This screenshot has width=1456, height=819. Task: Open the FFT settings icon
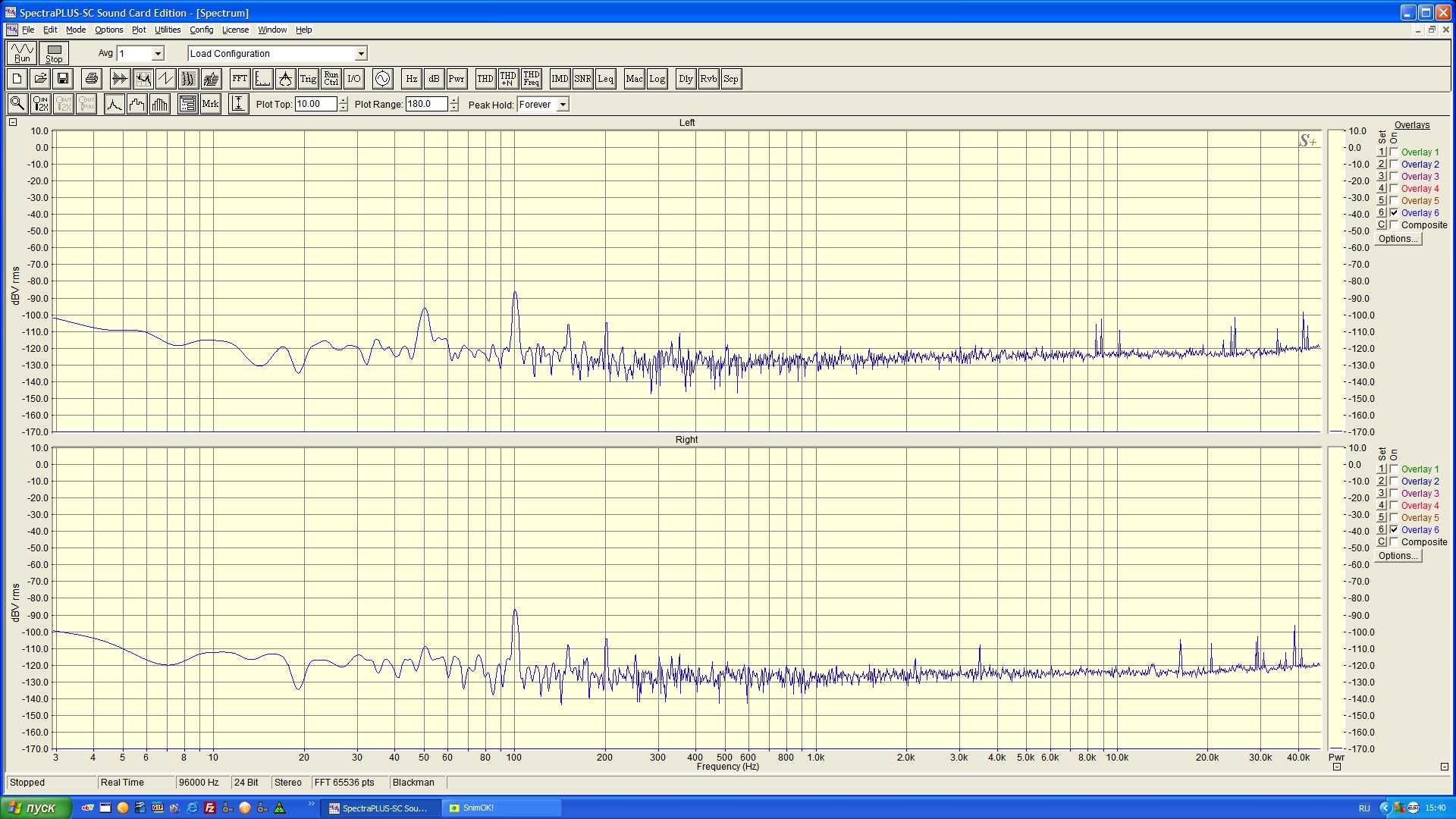coord(240,79)
